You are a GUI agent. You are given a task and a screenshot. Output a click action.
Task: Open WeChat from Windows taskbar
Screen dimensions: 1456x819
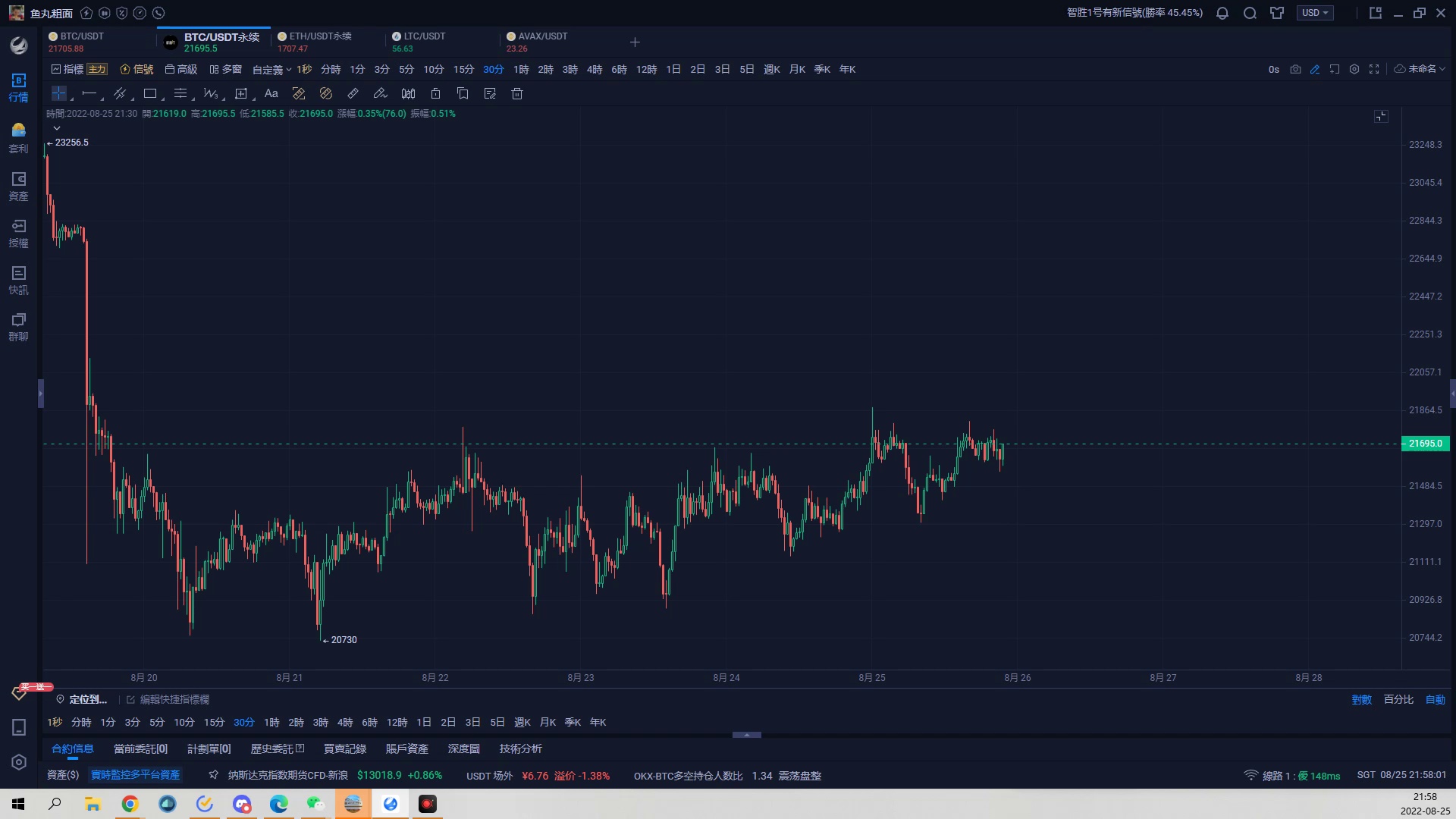(x=315, y=804)
